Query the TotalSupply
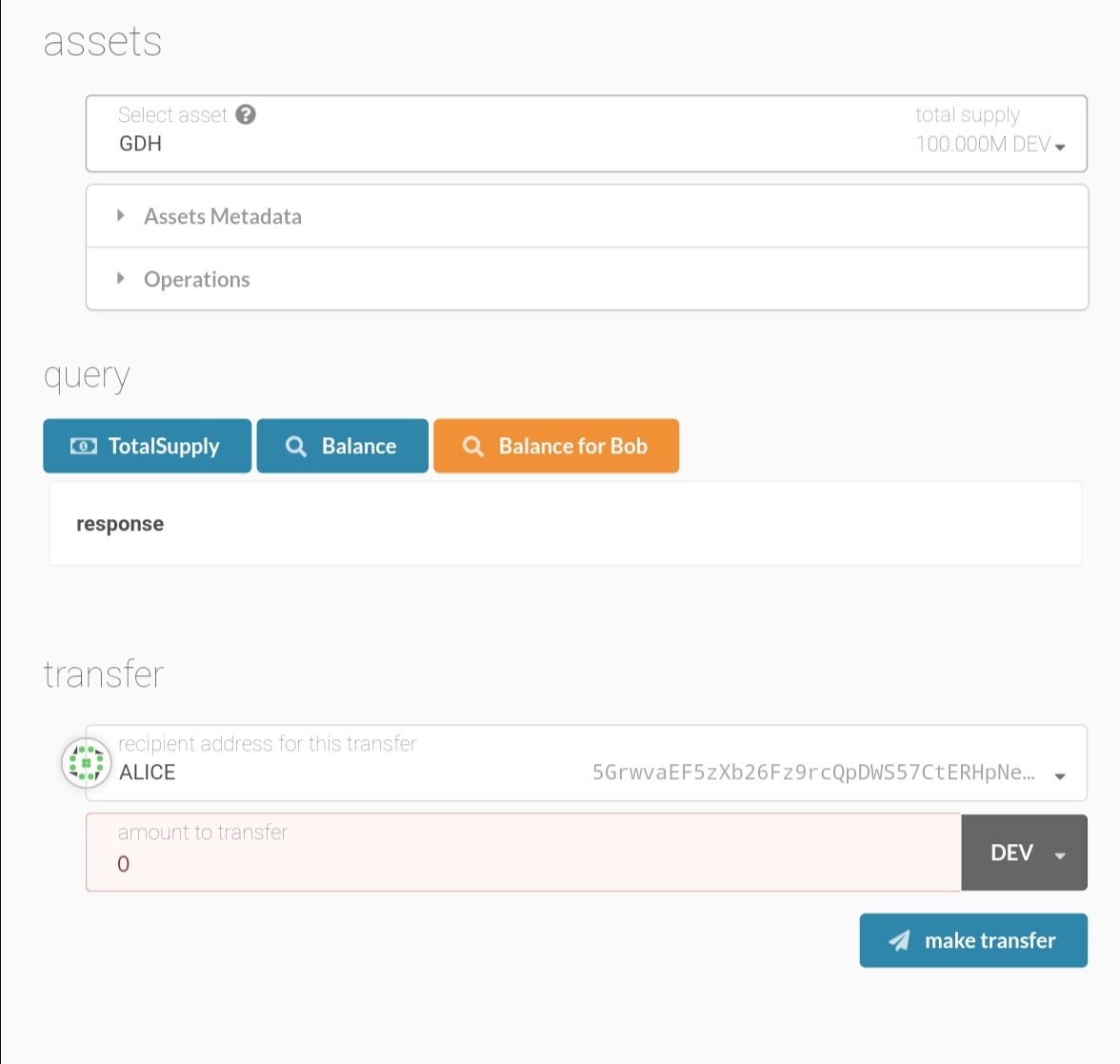 coord(148,446)
